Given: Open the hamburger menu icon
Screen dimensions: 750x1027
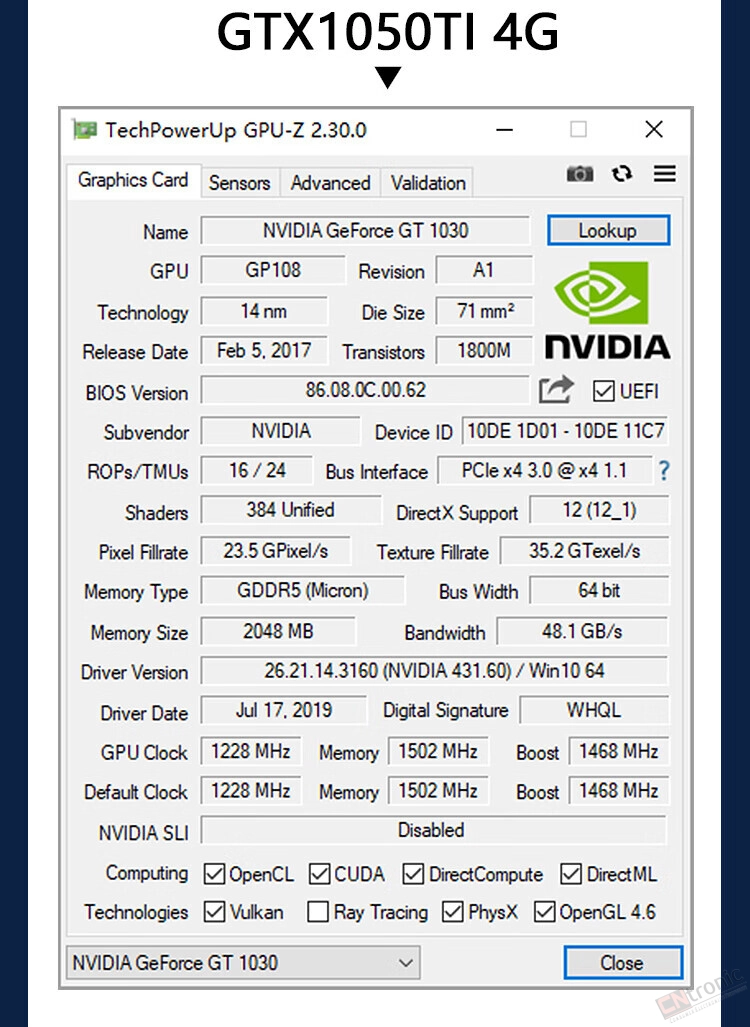Looking at the screenshot, I should point(664,174).
